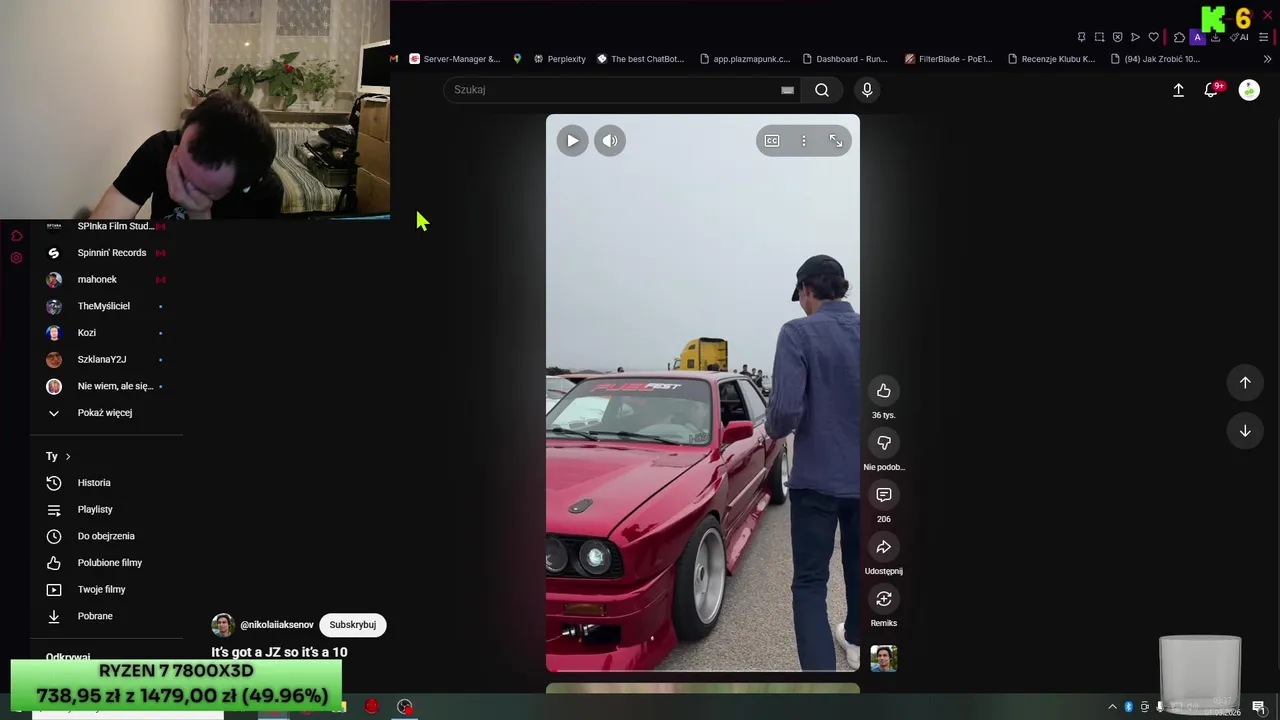
Task: Open YouTube notifications bell
Action: pos(1211,90)
